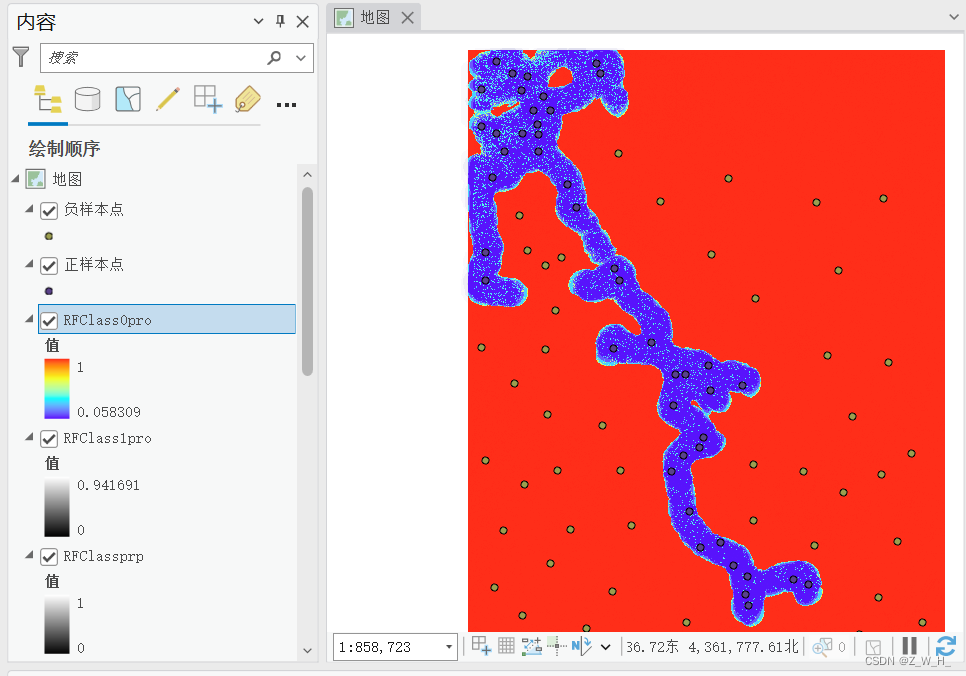The width and height of the screenshot is (966, 676).
Task: Collapse the RFClass0pro layer
Action: tap(29, 319)
